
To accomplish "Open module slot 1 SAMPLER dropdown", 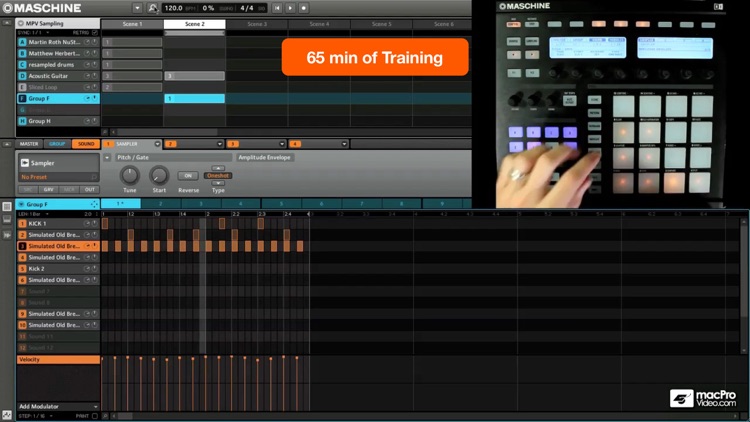I will click(x=157, y=144).
